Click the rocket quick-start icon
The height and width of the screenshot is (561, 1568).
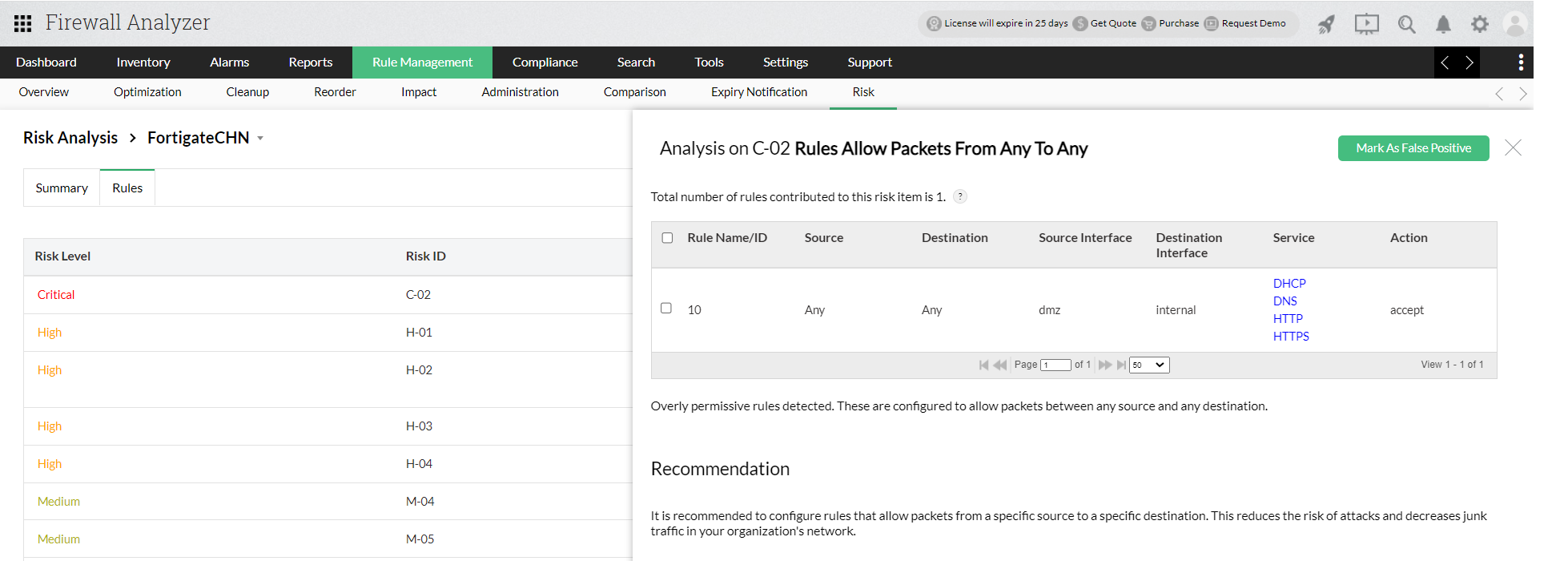[x=1327, y=24]
